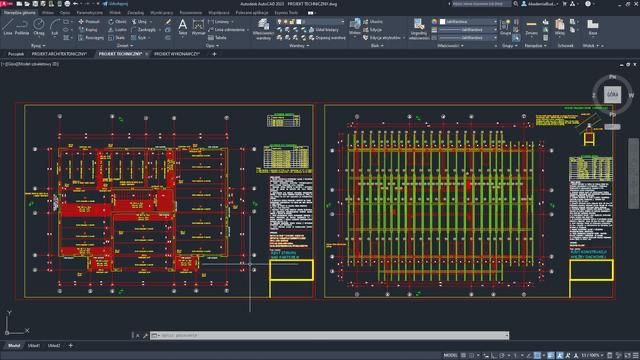Image resolution: width=640 pixels, height=360 pixels.
Task: Click the Undo arrow in quick access toolbar
Action: point(75,4)
